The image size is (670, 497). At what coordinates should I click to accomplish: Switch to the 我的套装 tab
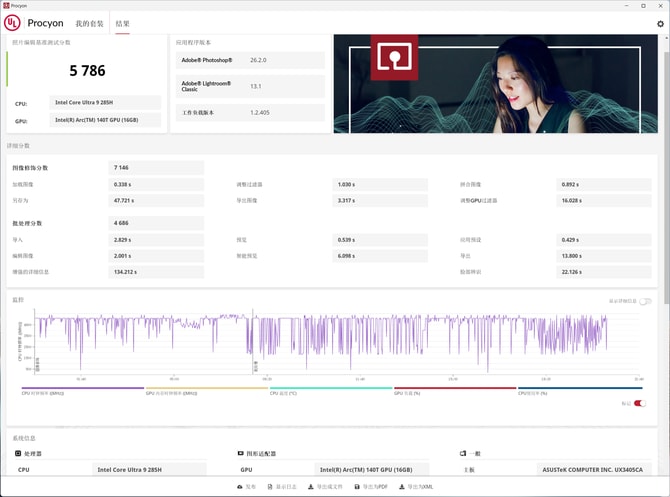coord(90,23)
